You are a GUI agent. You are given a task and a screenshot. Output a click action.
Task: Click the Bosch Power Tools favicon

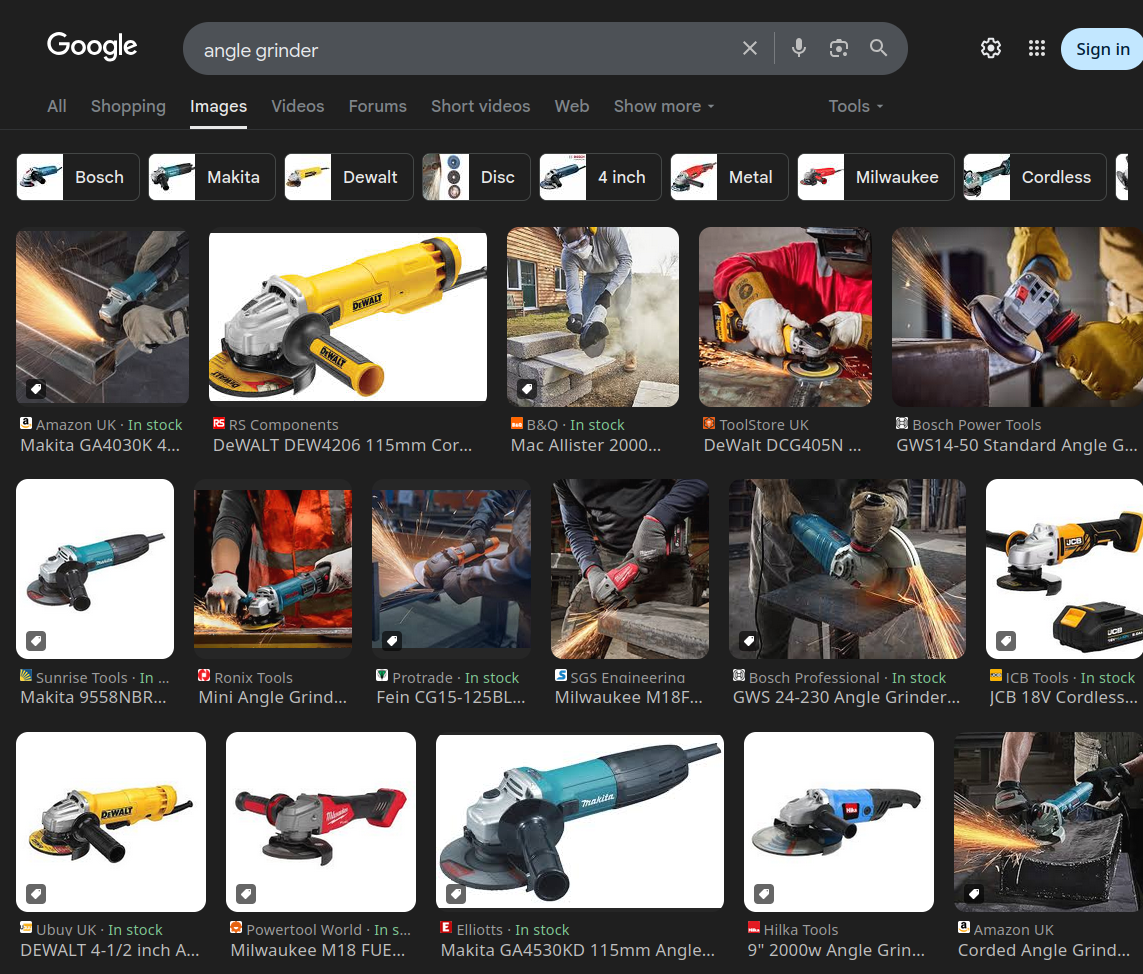point(902,423)
